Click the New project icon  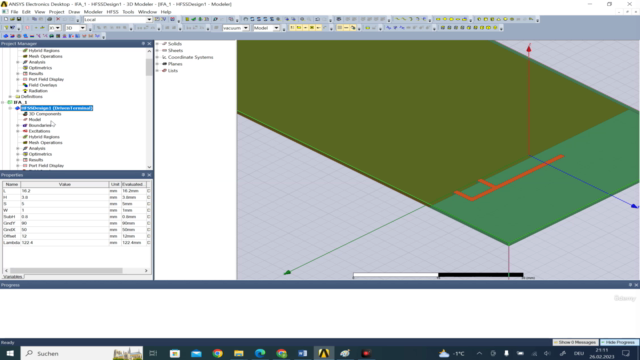coord(6,19)
